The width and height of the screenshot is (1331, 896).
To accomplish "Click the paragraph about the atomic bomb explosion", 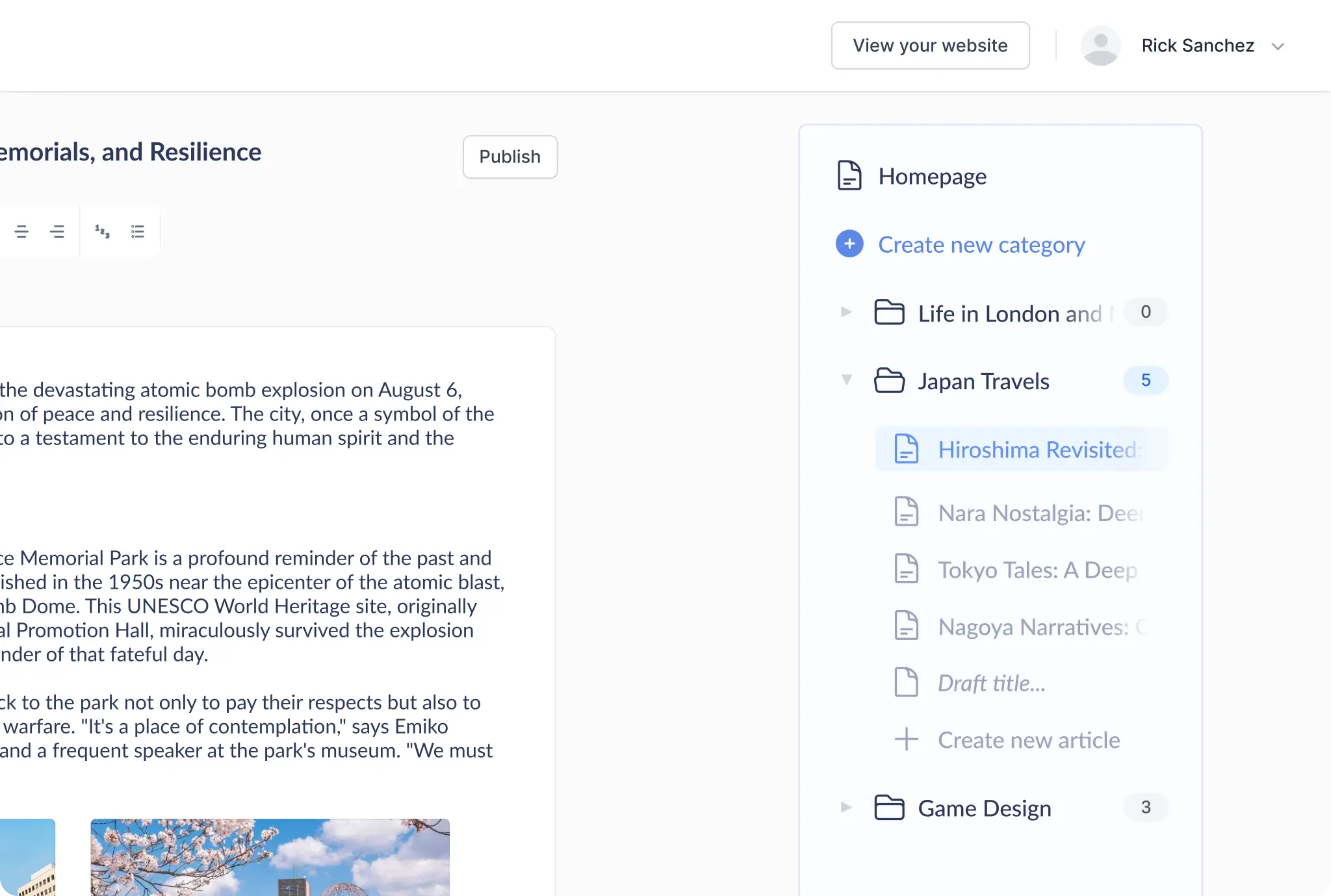I will coord(247,414).
